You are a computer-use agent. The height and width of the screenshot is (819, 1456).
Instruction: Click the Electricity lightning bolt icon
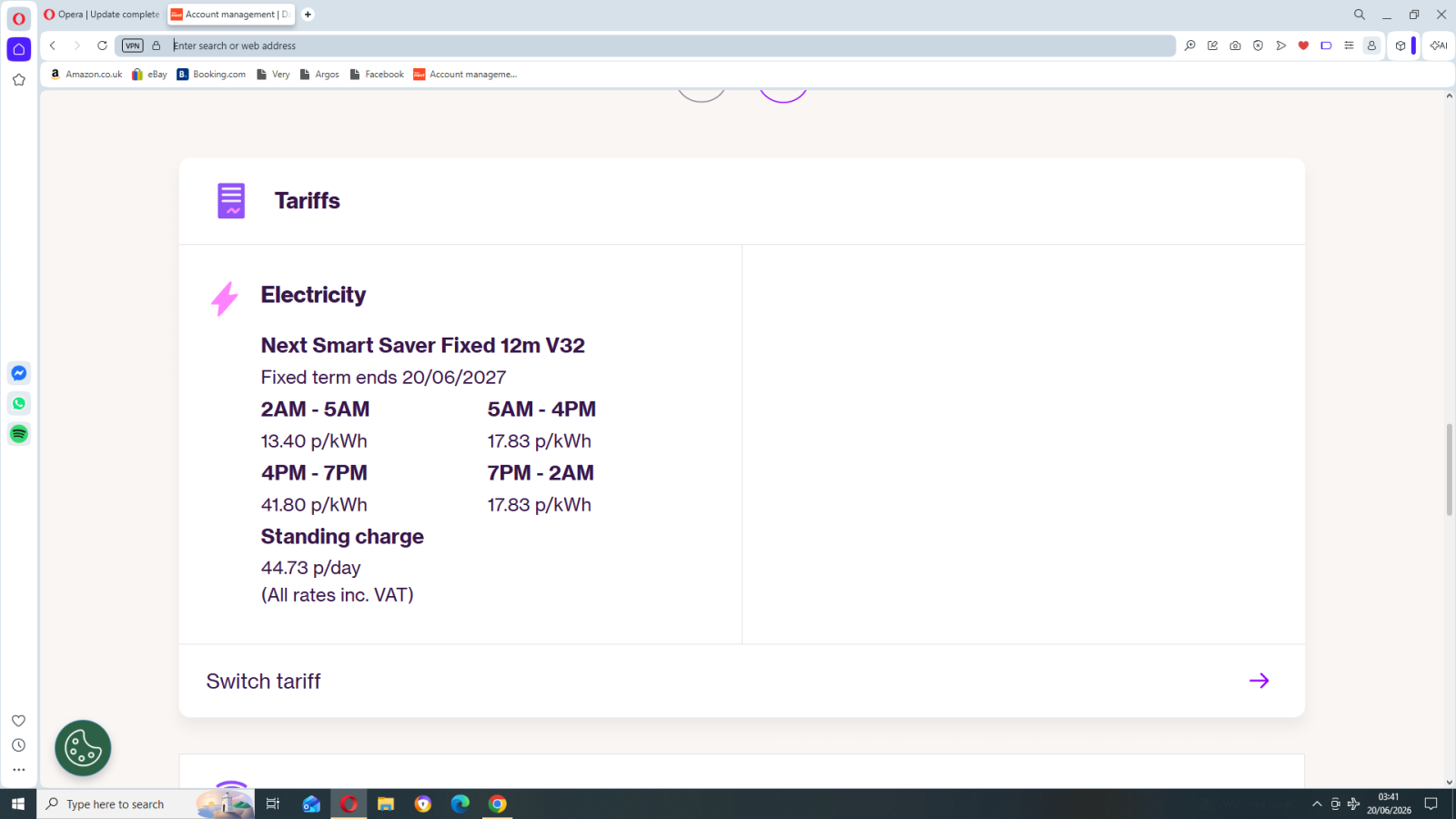pos(225,298)
